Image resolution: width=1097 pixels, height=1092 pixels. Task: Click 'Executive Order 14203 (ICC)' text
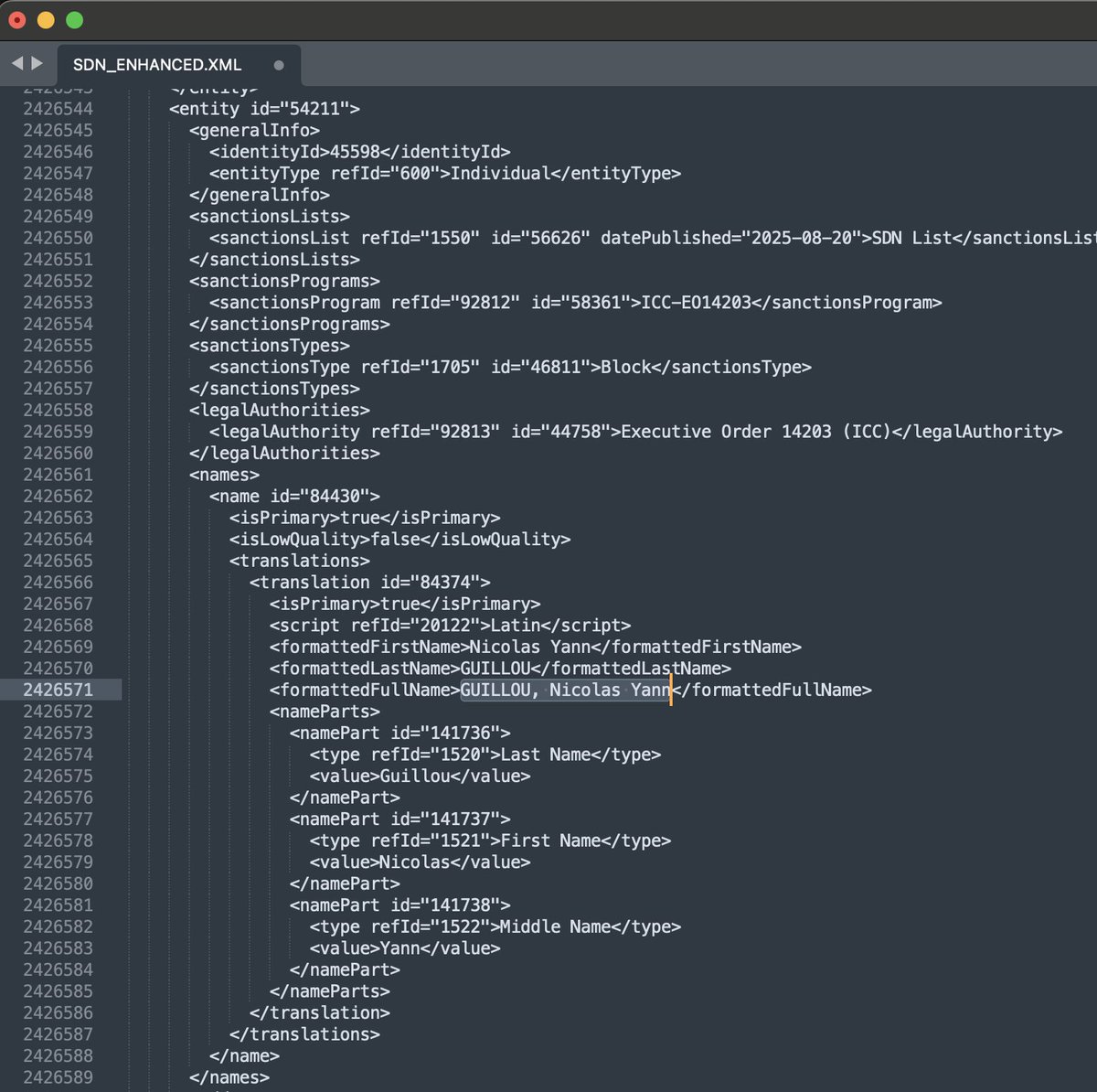tap(756, 432)
